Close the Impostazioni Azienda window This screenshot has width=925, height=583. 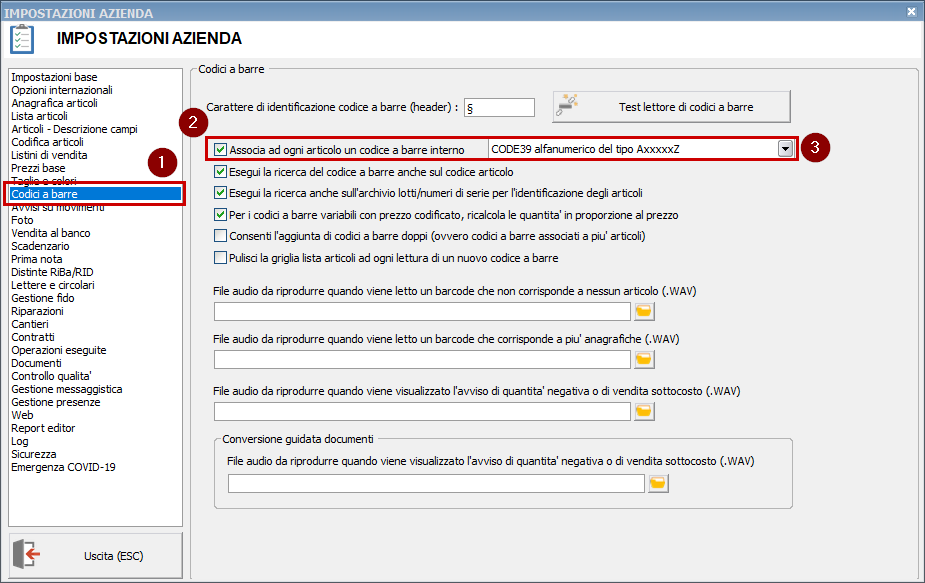click(x=911, y=12)
